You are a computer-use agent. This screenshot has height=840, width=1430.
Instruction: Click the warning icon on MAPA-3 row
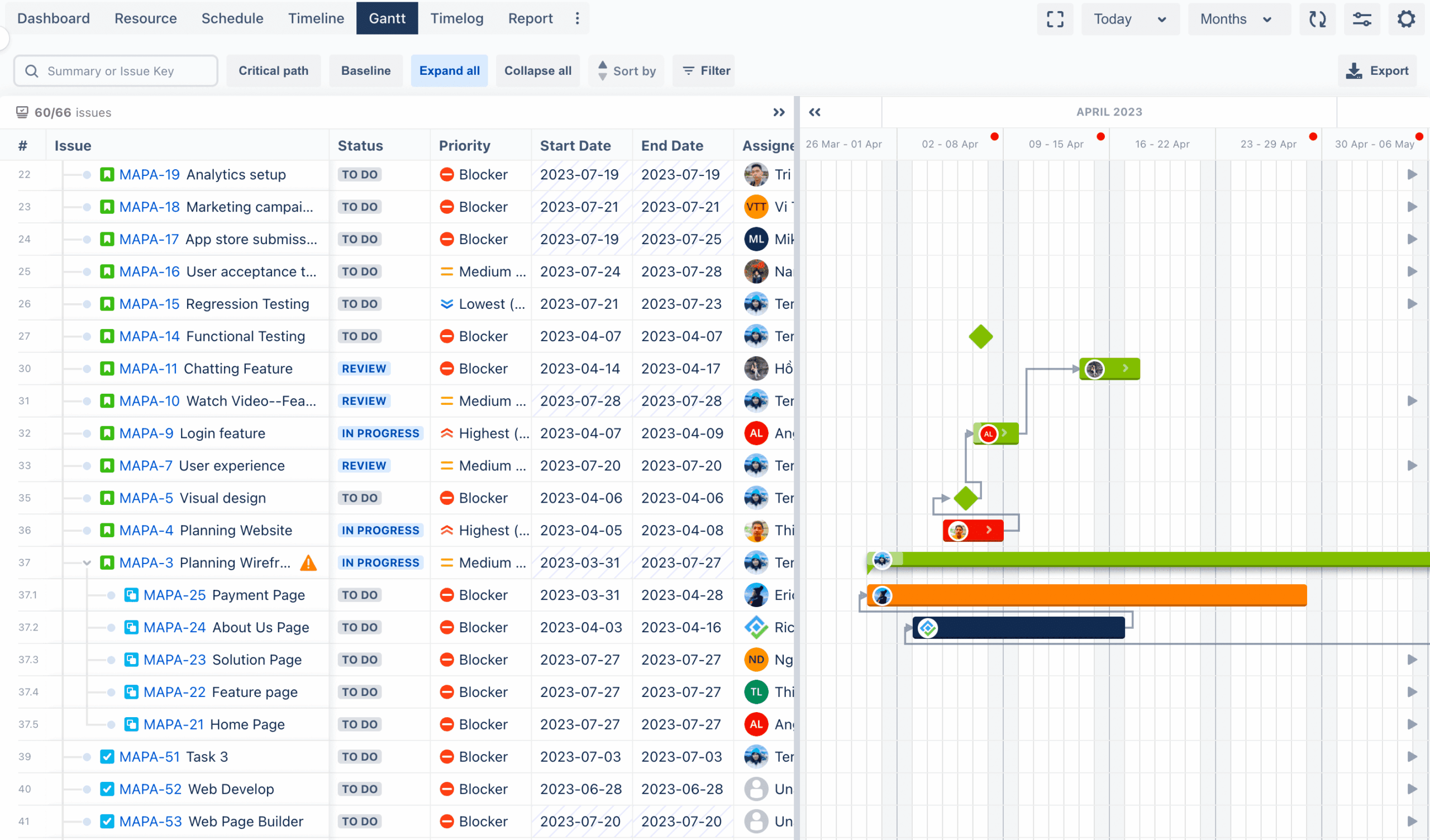308,562
